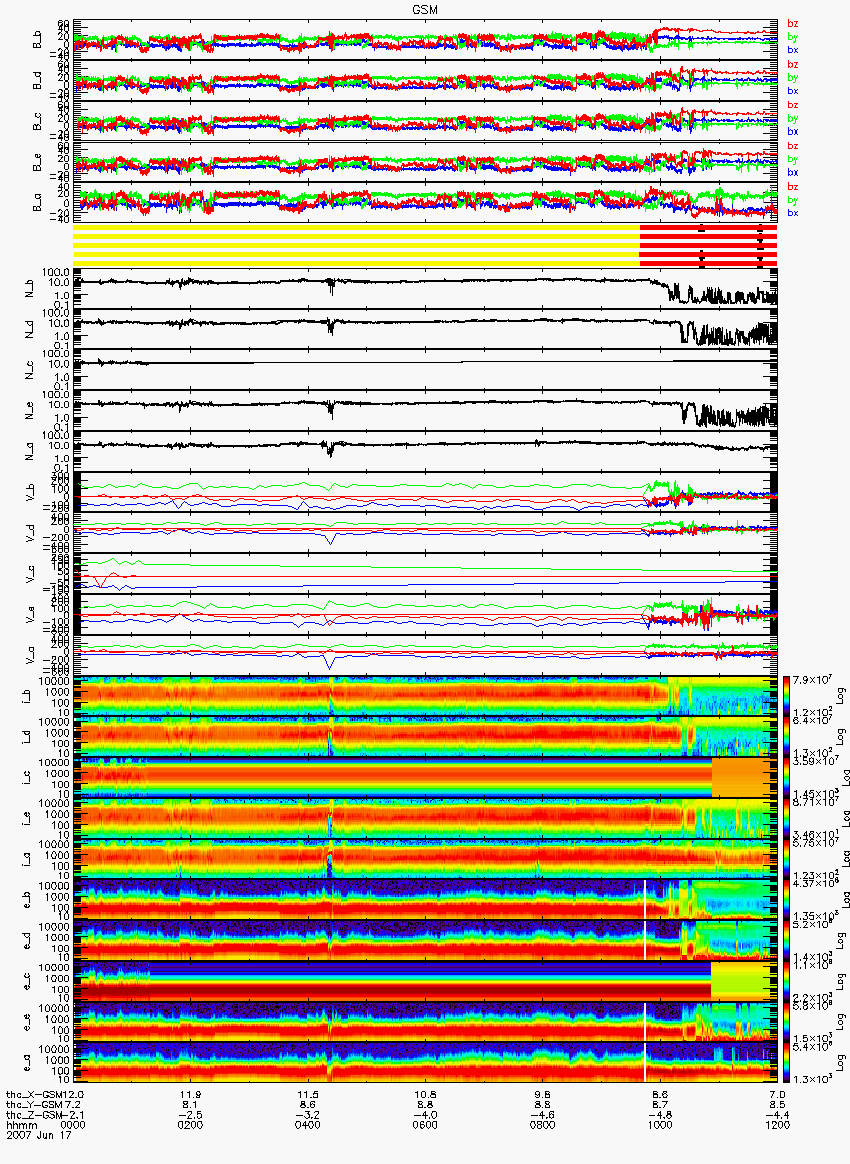This screenshot has height=1164, width=850.
Task: Click the e_d spectrogram color bar
Action: point(786,941)
